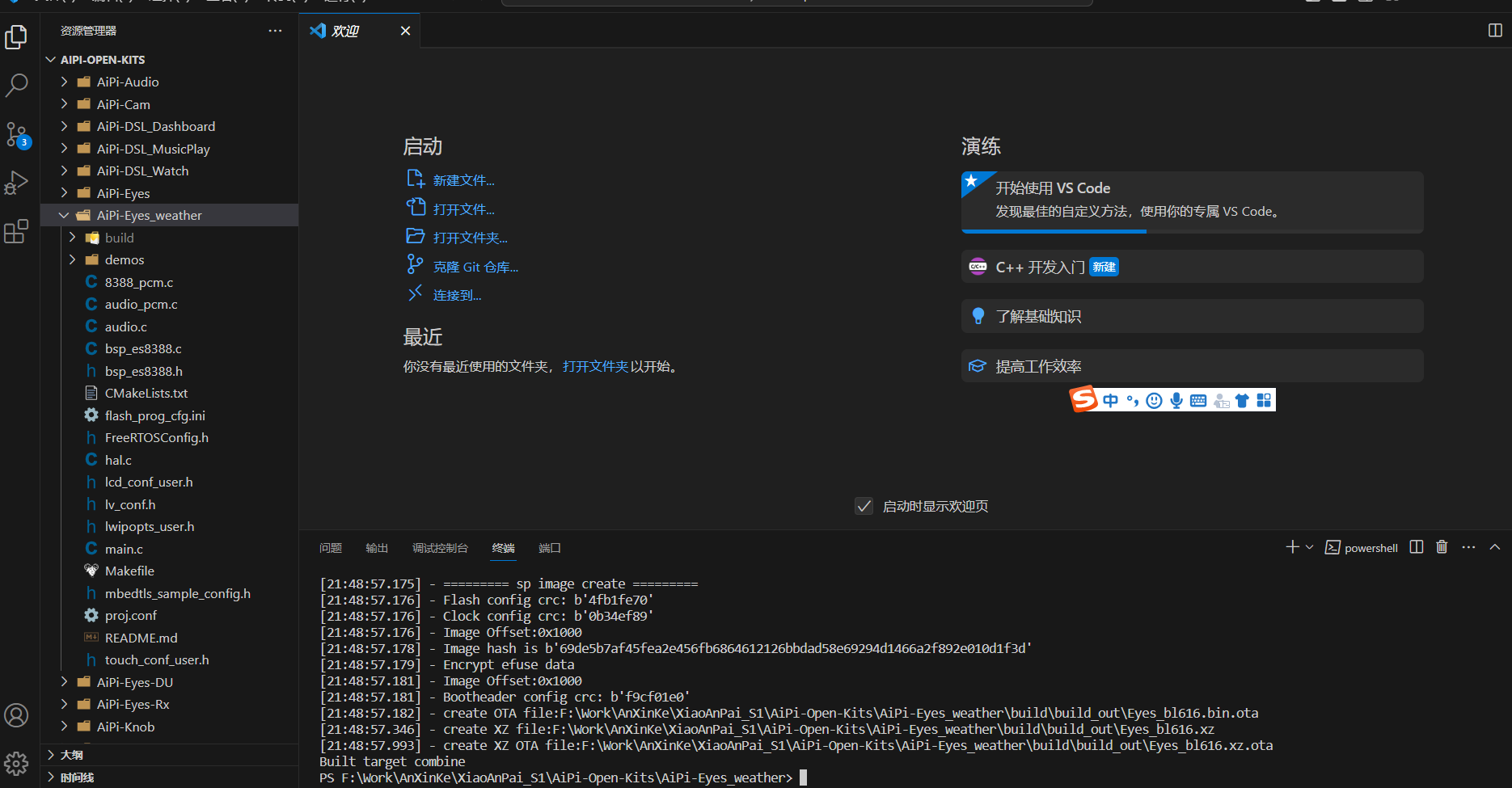Expand the 大纲 outline section
Viewport: 1512px width, 788px height.
click(x=170, y=755)
